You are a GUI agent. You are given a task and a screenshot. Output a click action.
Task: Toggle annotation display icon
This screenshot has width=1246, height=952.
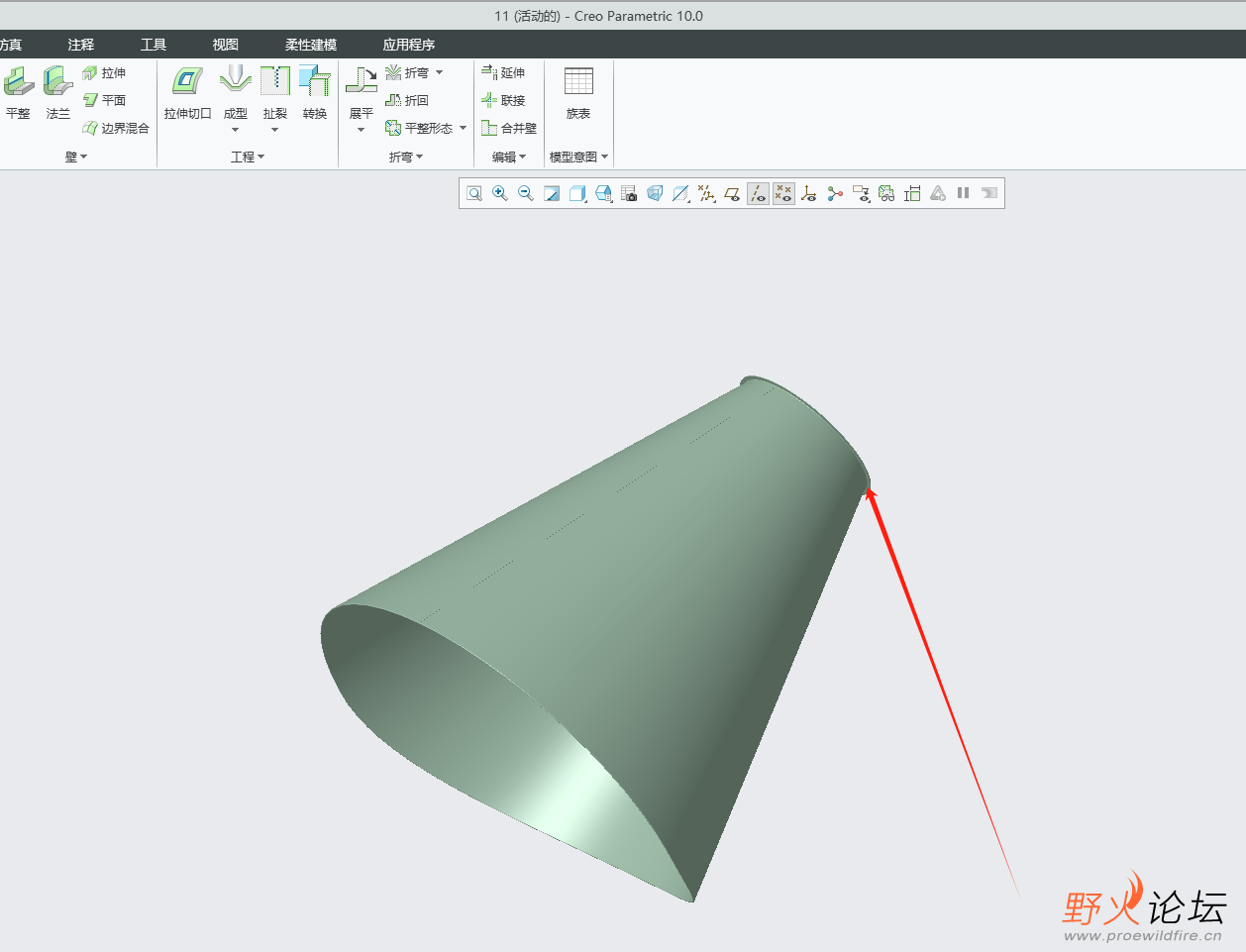tap(861, 193)
